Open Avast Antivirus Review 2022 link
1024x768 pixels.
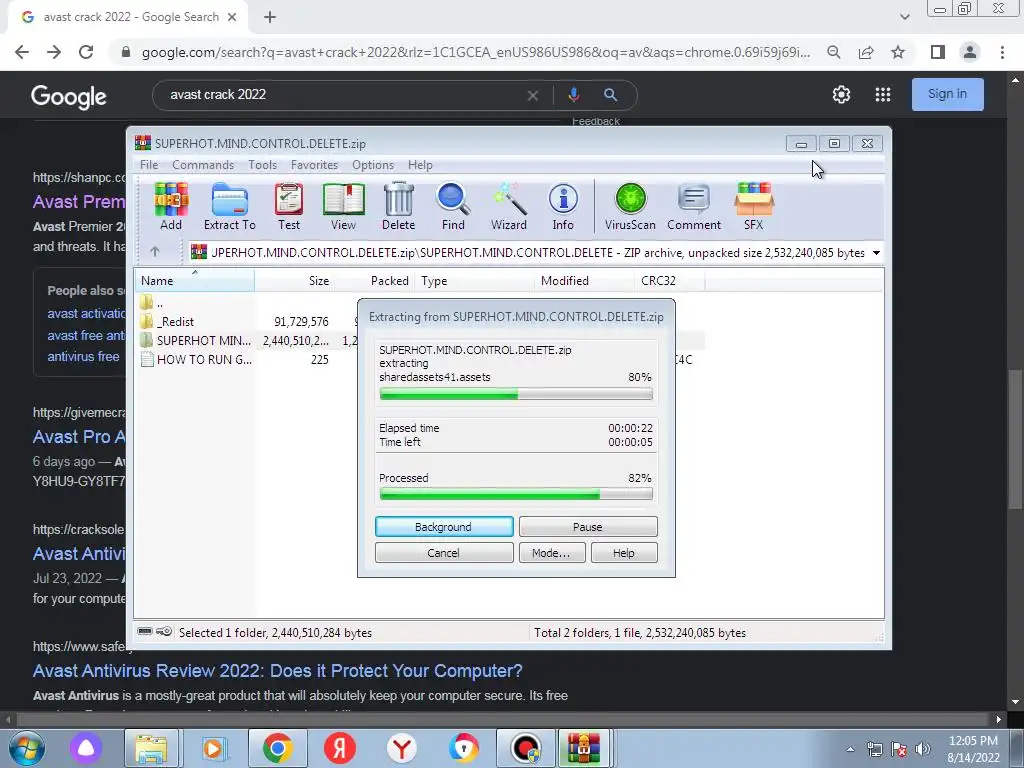point(278,671)
